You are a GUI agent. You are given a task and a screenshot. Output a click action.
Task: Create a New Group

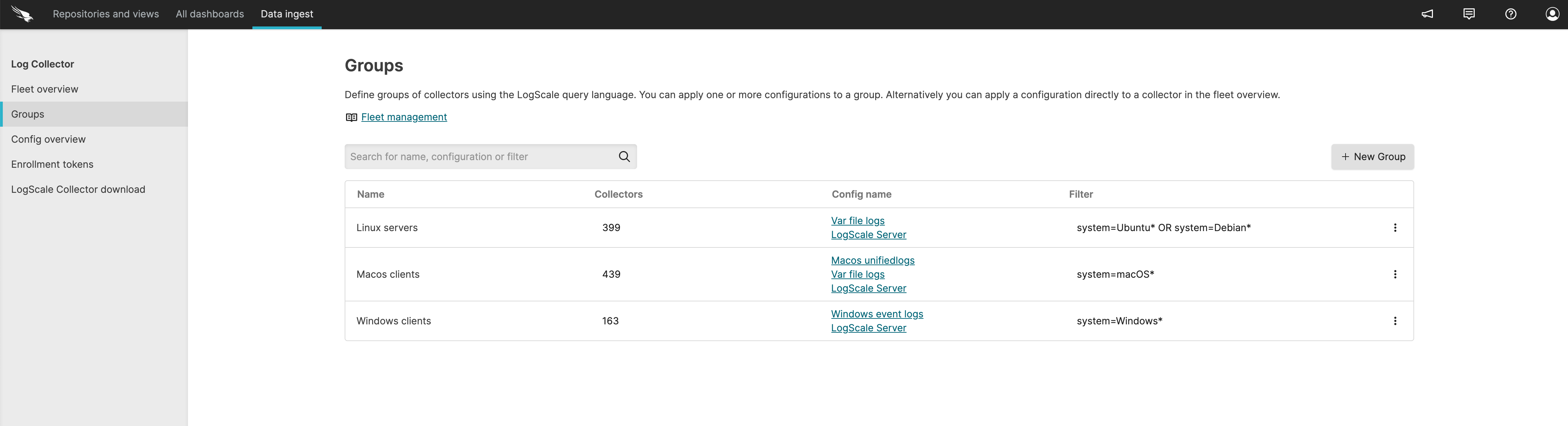click(1372, 156)
